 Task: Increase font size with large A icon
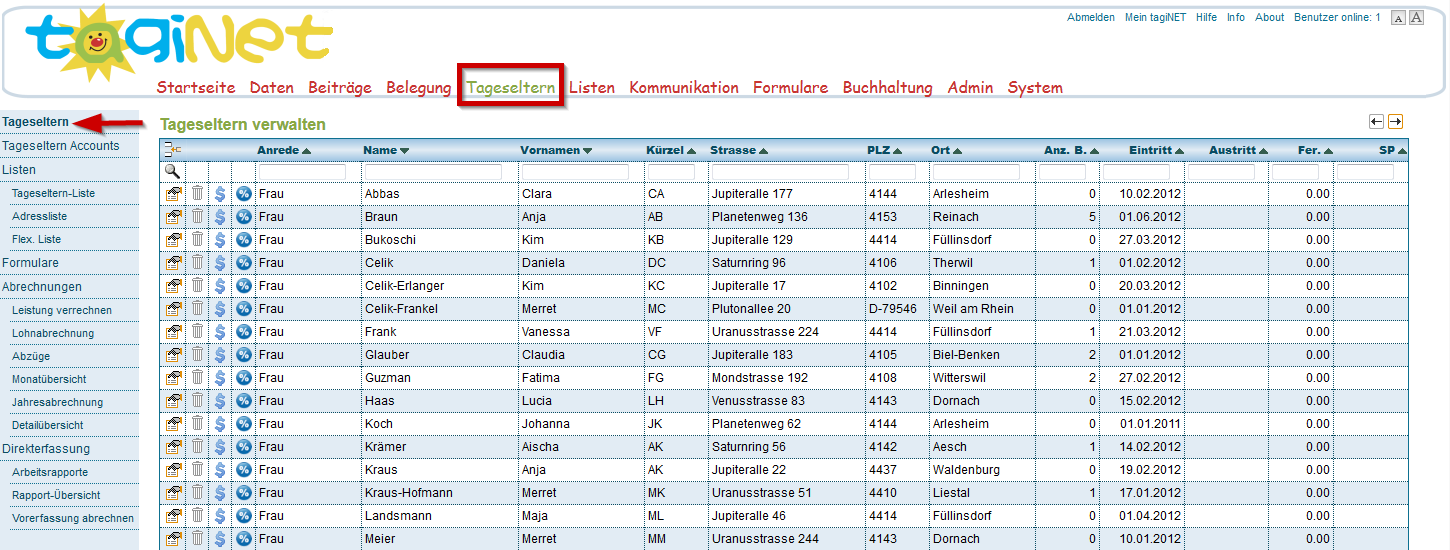pos(1416,18)
